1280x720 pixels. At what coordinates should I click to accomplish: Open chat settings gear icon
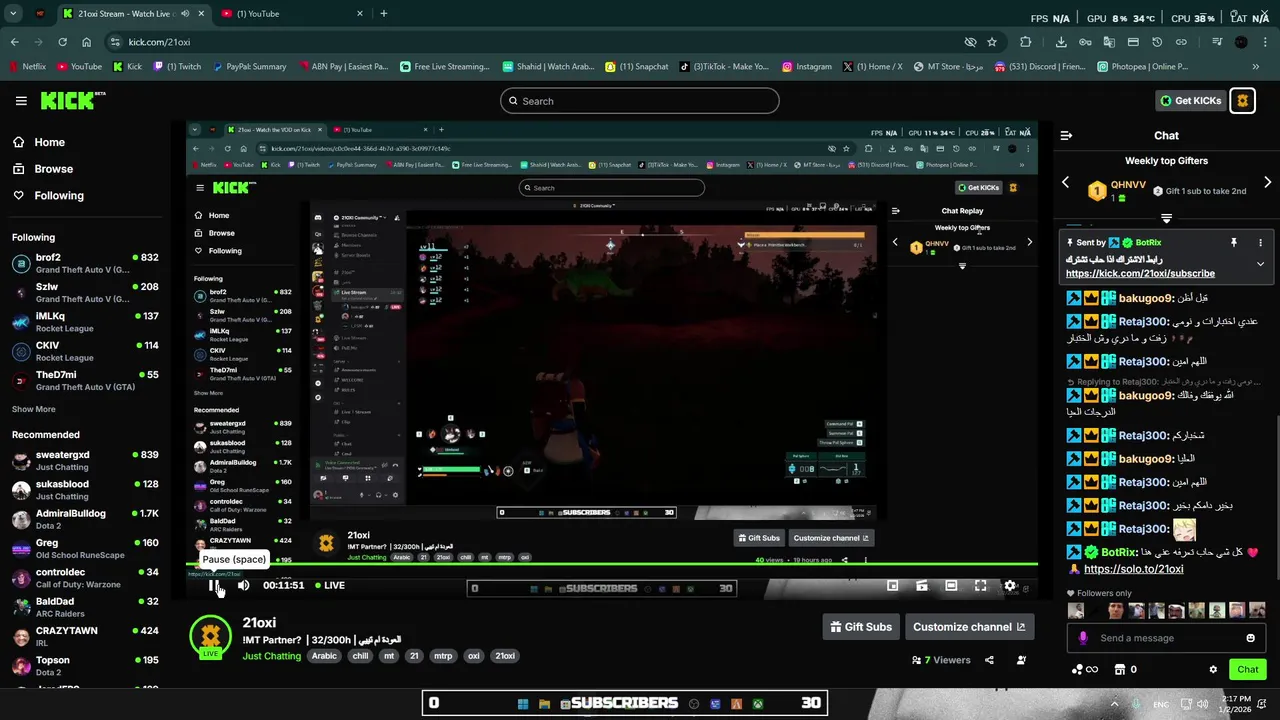click(1213, 670)
